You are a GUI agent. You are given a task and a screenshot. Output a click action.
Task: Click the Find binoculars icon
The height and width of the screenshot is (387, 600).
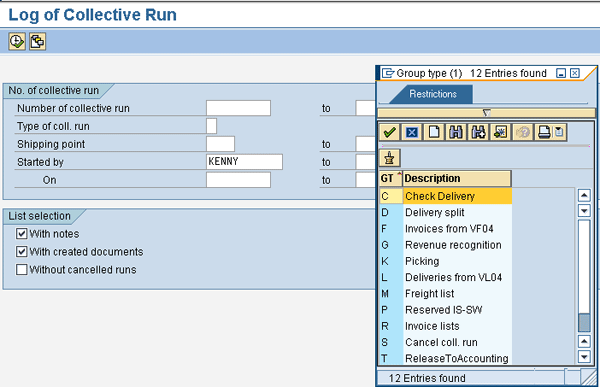pos(456,132)
